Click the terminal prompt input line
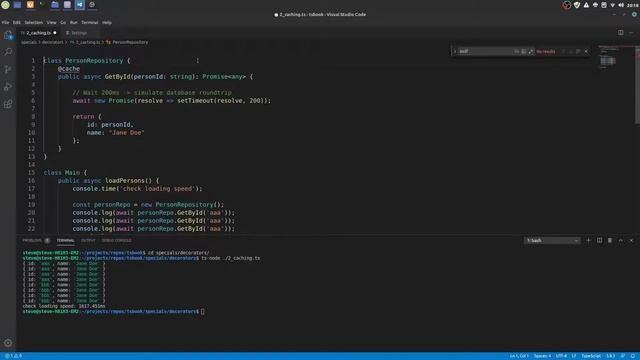The height and width of the screenshot is (360, 640). click(114, 311)
